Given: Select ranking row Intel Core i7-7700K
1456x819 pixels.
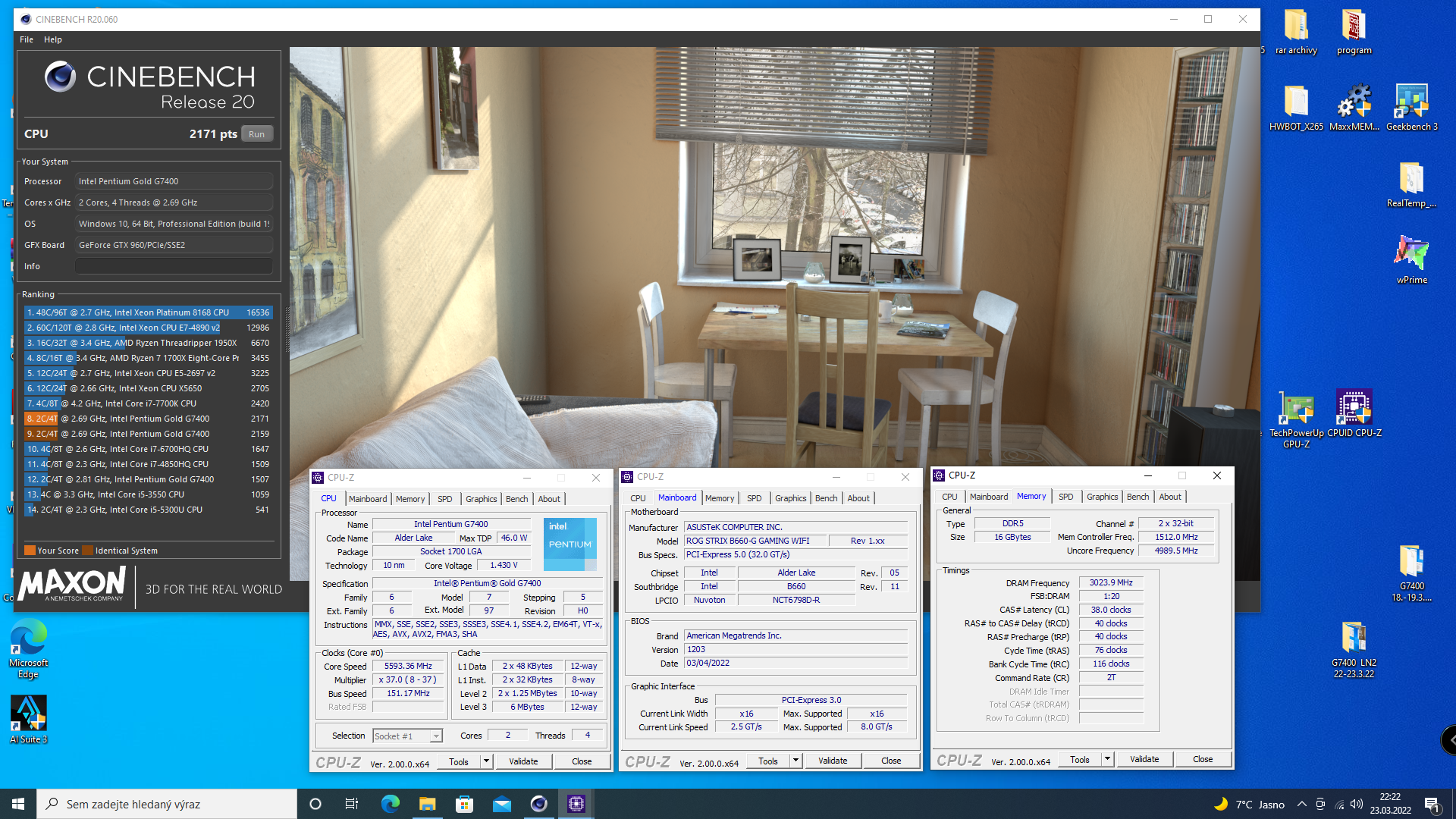Looking at the screenshot, I should pos(148,403).
